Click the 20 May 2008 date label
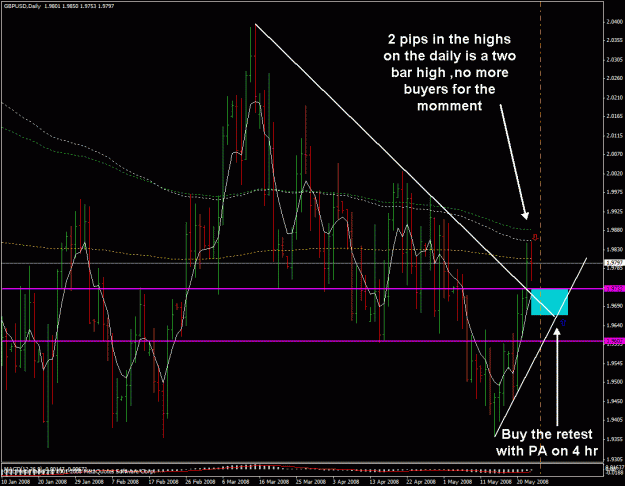Viewport: 625px width, 486px height. click(533, 482)
